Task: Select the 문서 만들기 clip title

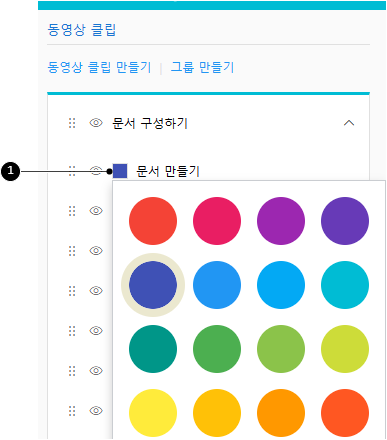Action: 168,171
